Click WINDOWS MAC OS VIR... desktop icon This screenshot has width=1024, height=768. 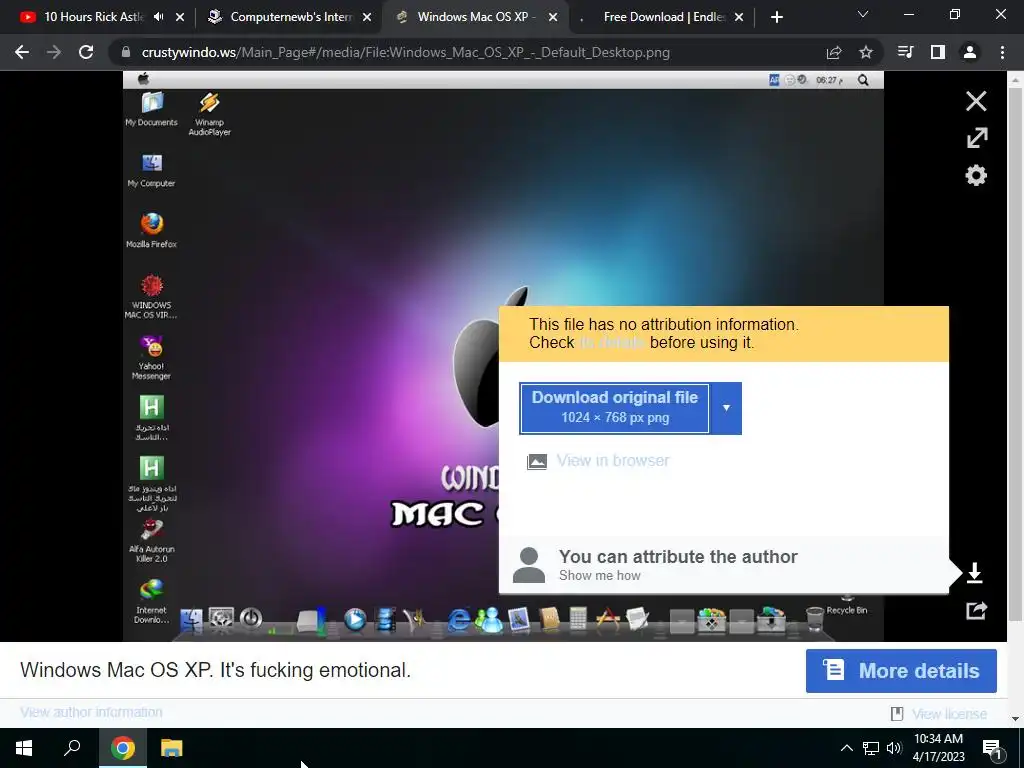click(x=152, y=296)
